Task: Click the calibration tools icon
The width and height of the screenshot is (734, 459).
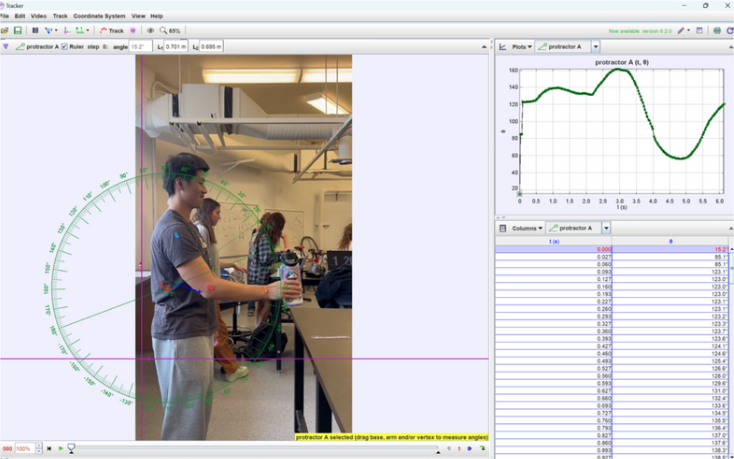Action: pyautogui.click(x=51, y=30)
